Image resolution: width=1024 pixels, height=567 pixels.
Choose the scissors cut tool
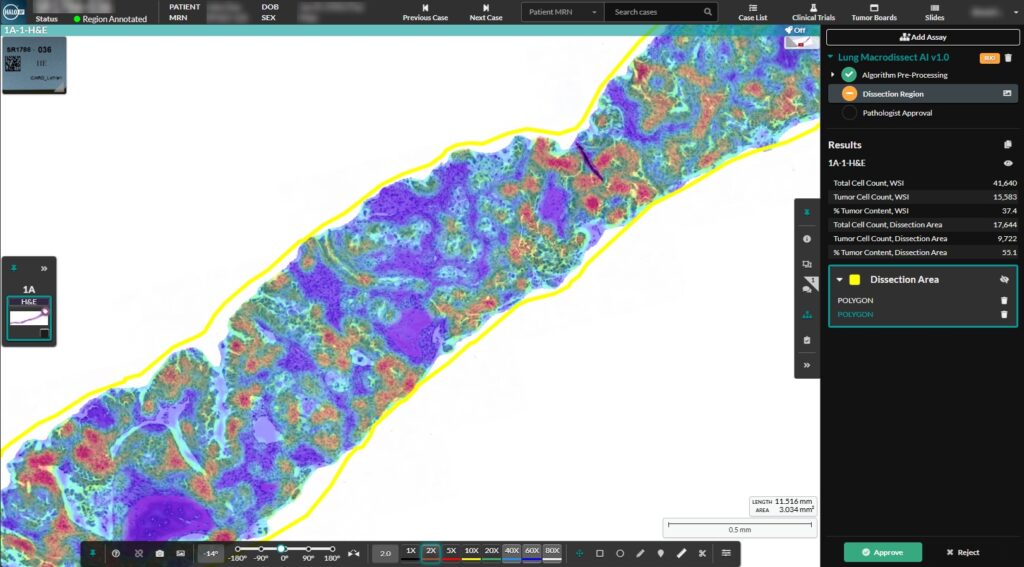click(x=702, y=552)
